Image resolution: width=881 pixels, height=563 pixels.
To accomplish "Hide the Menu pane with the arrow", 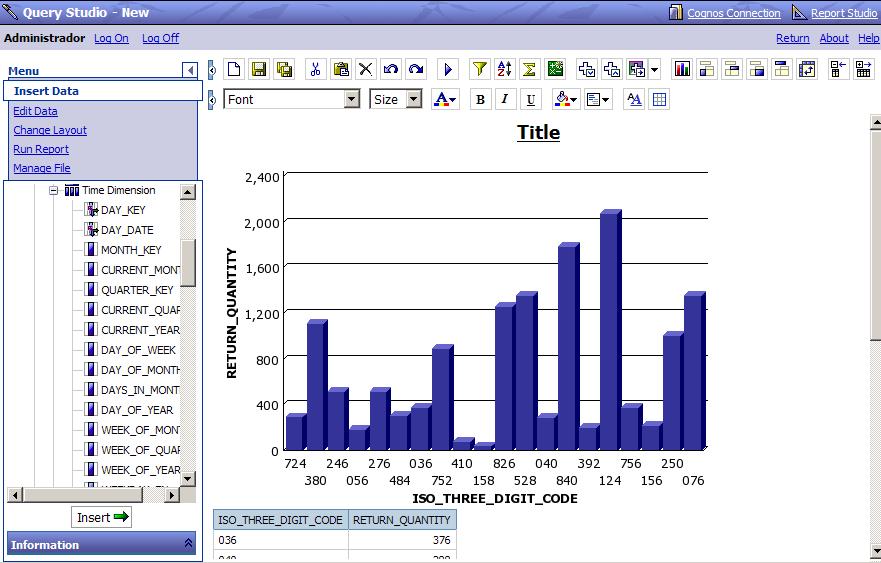I will [190, 70].
